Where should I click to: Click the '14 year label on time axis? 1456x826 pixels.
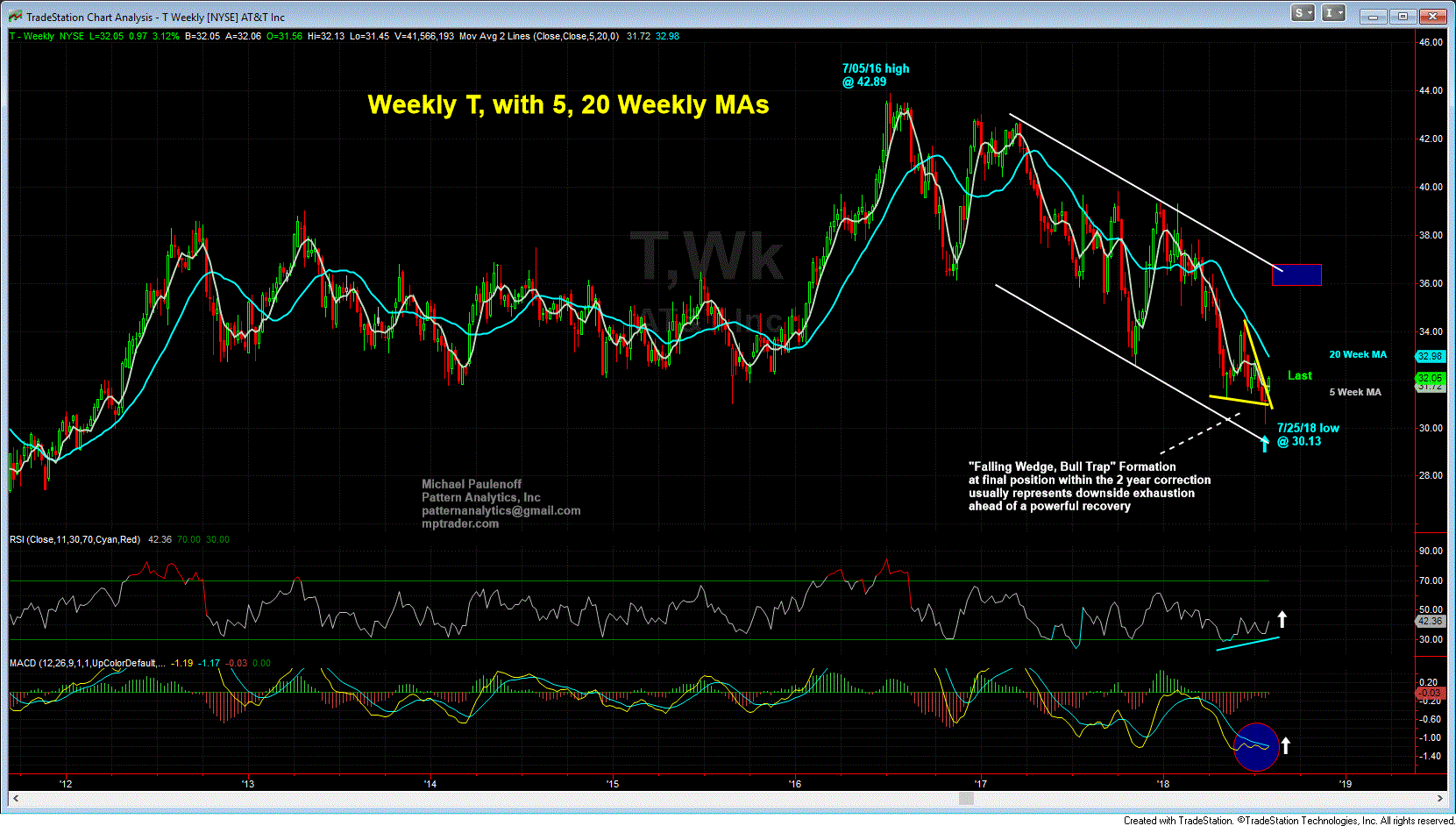point(430,784)
